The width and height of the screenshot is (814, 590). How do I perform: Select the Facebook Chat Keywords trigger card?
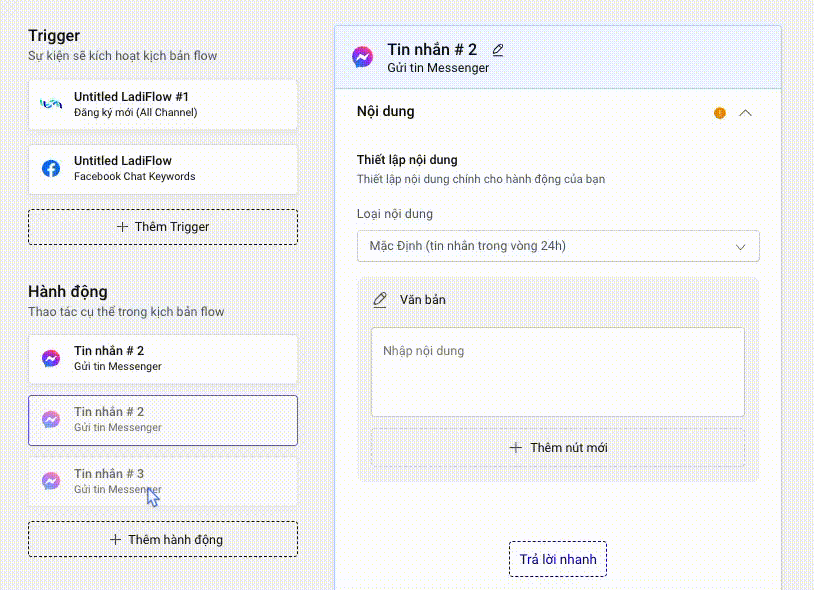click(x=163, y=169)
